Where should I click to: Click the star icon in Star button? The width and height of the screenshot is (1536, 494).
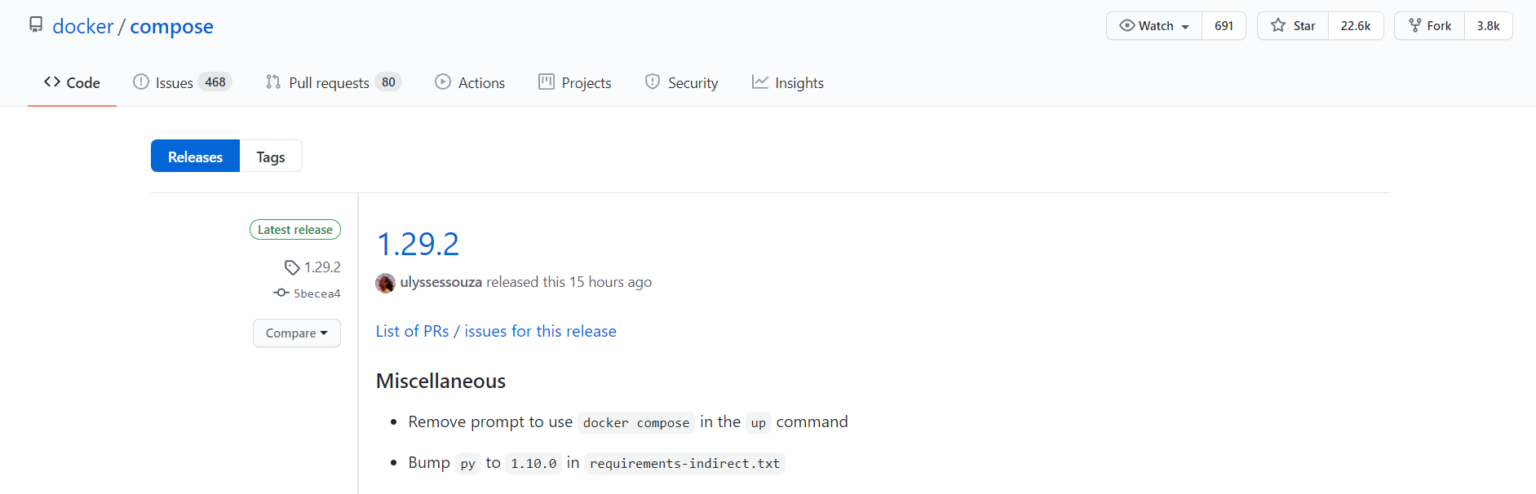(1278, 26)
